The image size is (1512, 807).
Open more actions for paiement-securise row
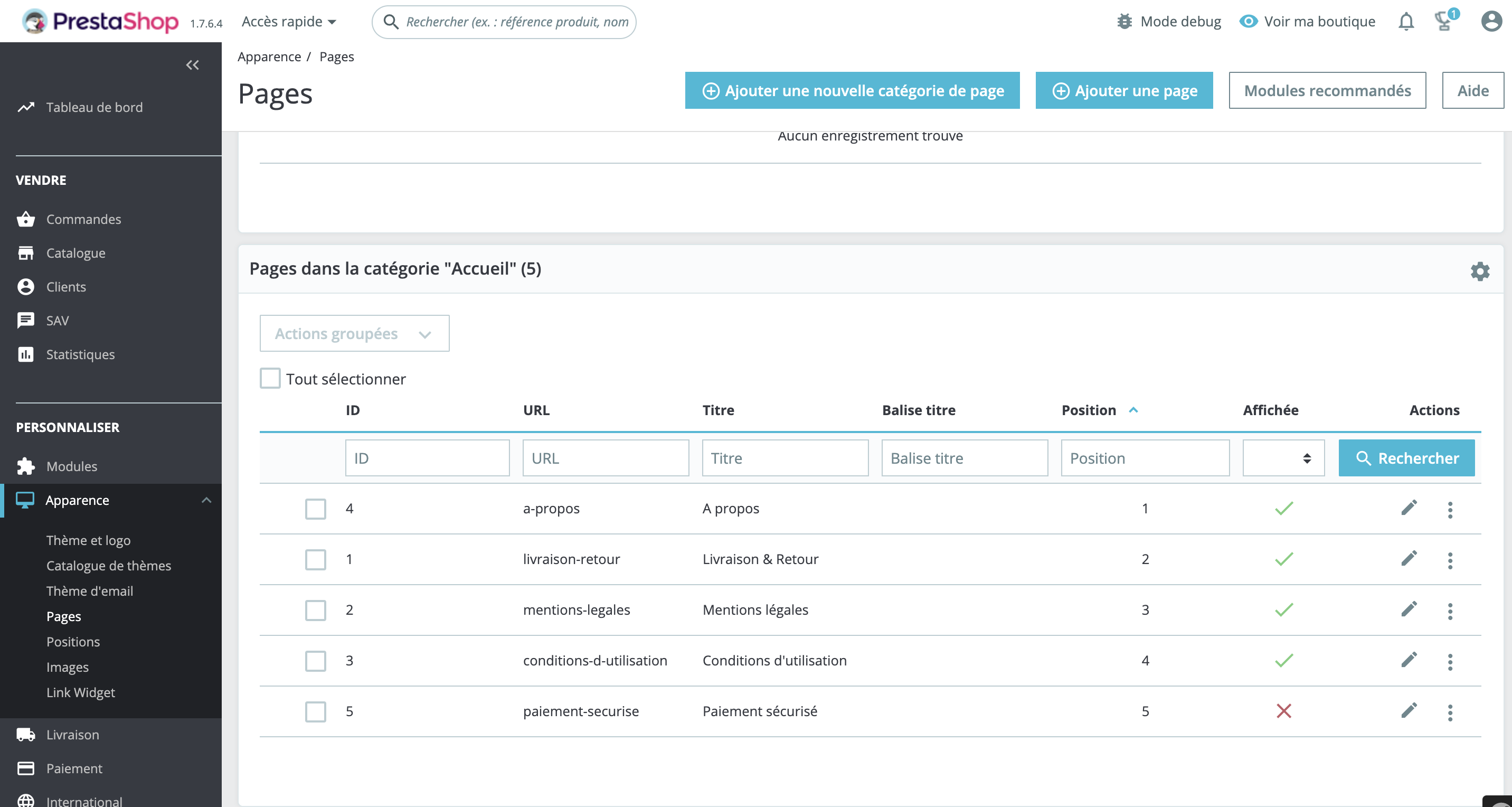(1450, 712)
